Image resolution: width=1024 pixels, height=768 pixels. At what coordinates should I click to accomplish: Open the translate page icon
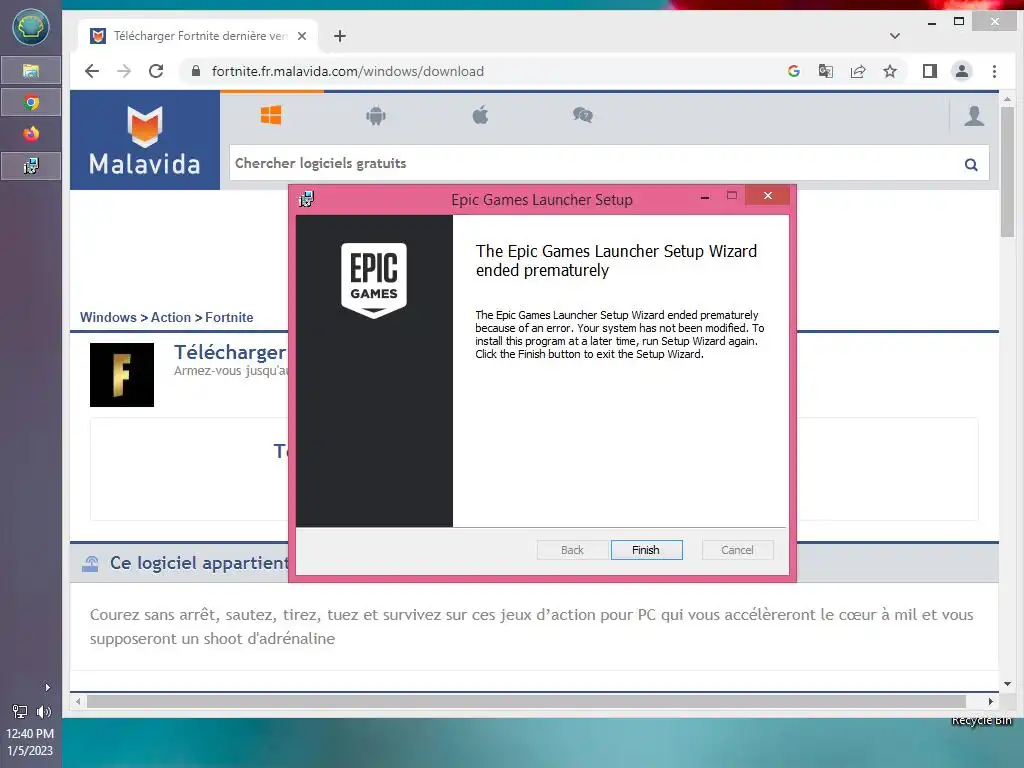point(825,71)
